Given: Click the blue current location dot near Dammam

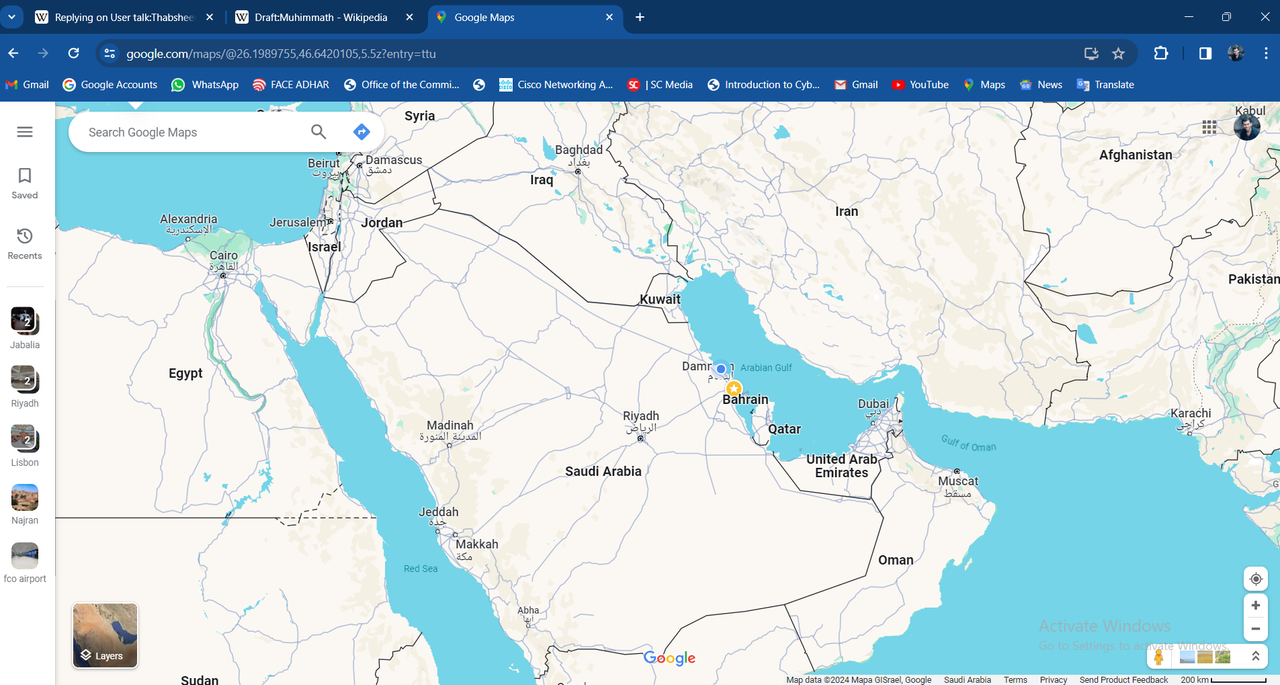Looking at the screenshot, I should point(720,369).
